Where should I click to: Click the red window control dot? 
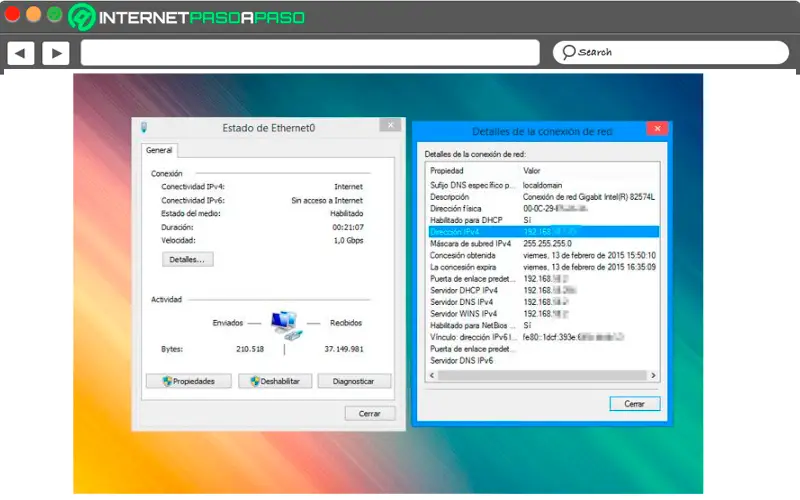pos(12,14)
